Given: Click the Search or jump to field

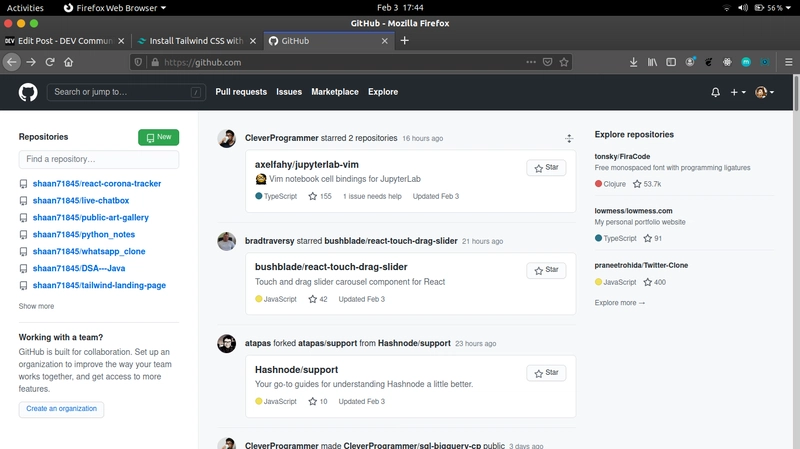Looking at the screenshot, I should 126,92.
